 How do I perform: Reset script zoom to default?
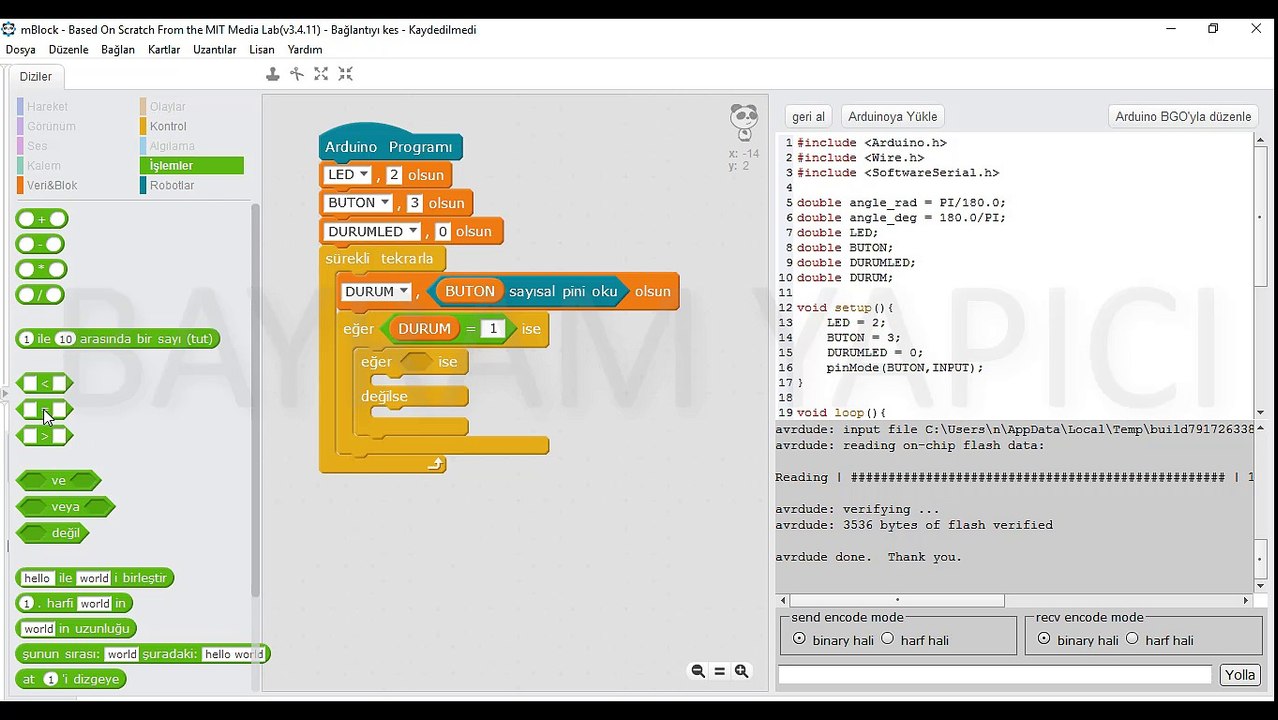(x=719, y=671)
